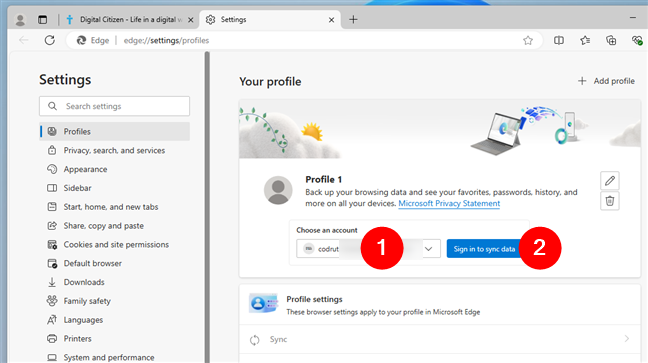648x363 pixels.
Task: Switch to the Digital Citizen tab
Action: [x=129, y=19]
